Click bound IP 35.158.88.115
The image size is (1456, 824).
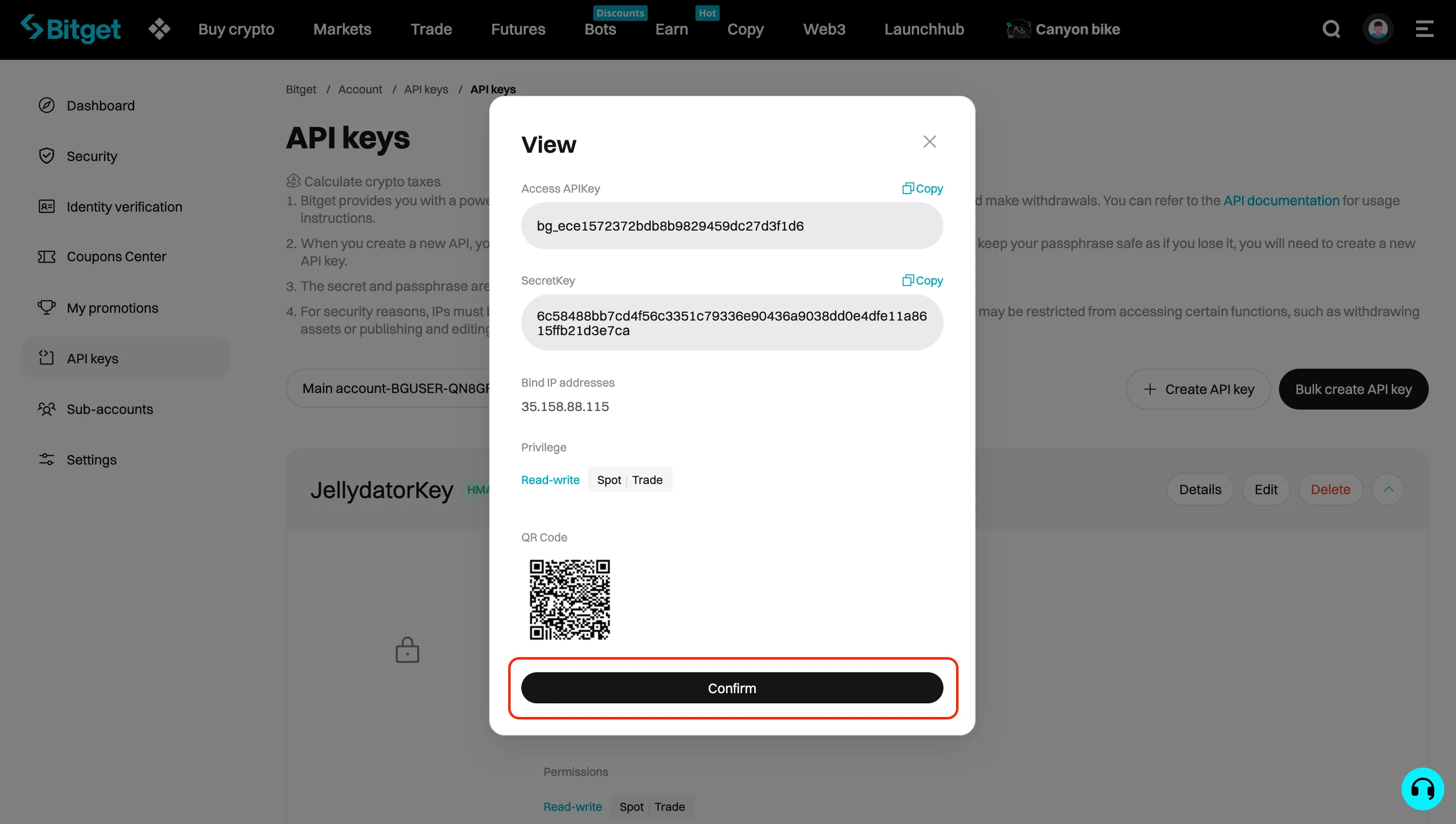click(x=565, y=406)
